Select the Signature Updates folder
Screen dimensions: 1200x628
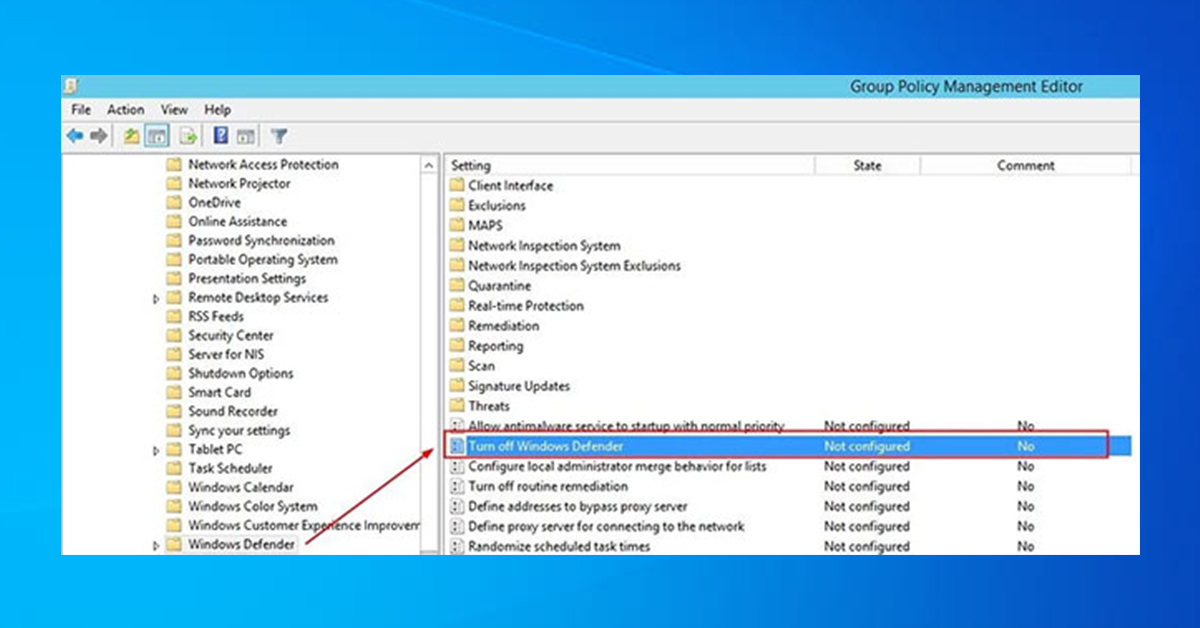click(x=517, y=385)
